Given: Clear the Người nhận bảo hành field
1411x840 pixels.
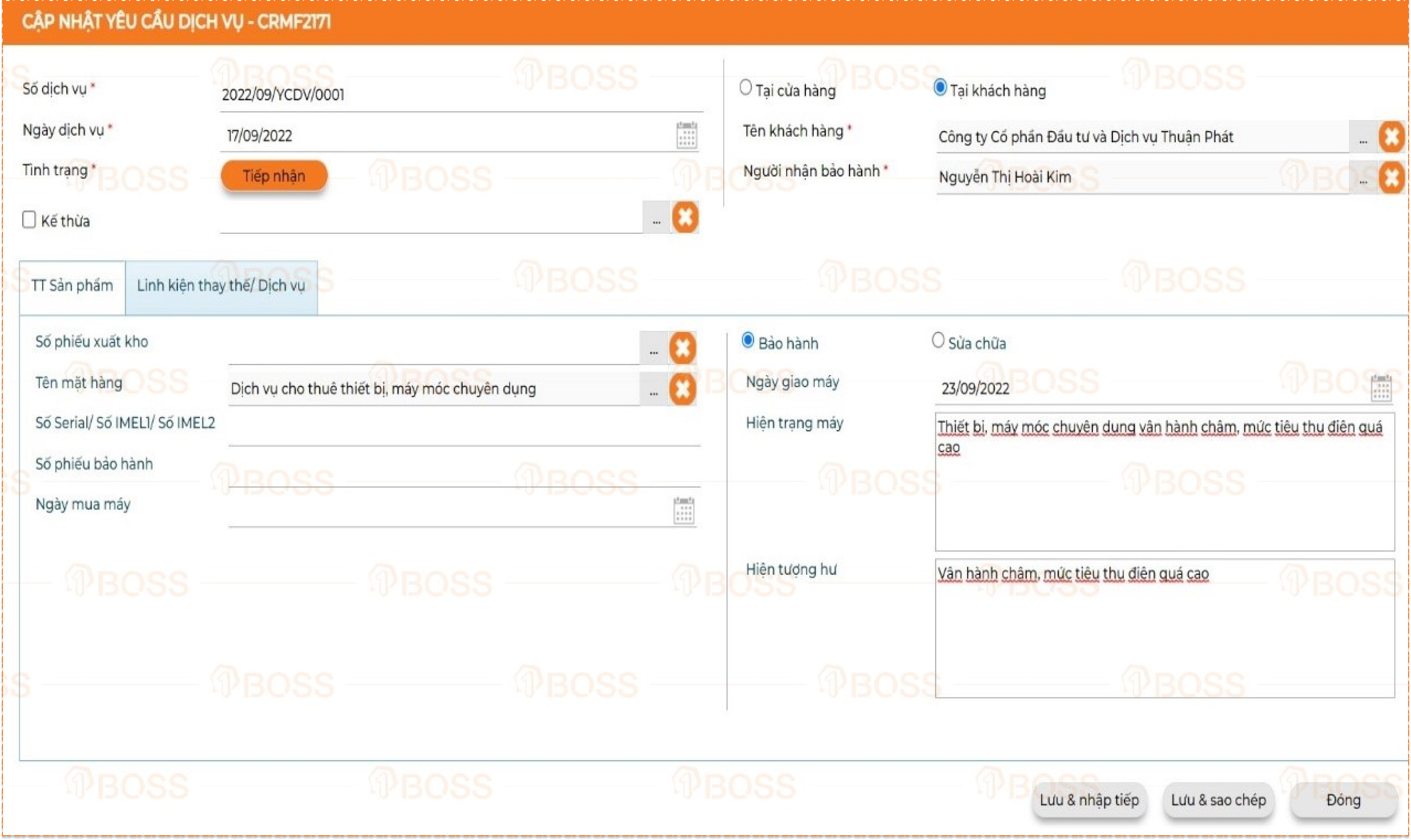Looking at the screenshot, I should pos(1392,177).
